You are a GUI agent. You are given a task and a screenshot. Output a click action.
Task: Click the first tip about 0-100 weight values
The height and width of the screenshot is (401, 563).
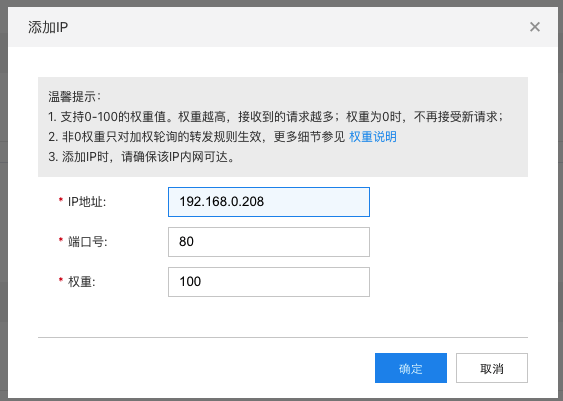[276, 117]
